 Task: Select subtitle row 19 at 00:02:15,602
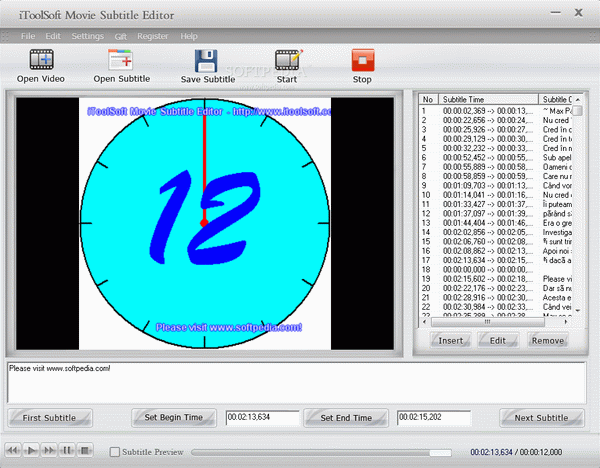click(496, 279)
